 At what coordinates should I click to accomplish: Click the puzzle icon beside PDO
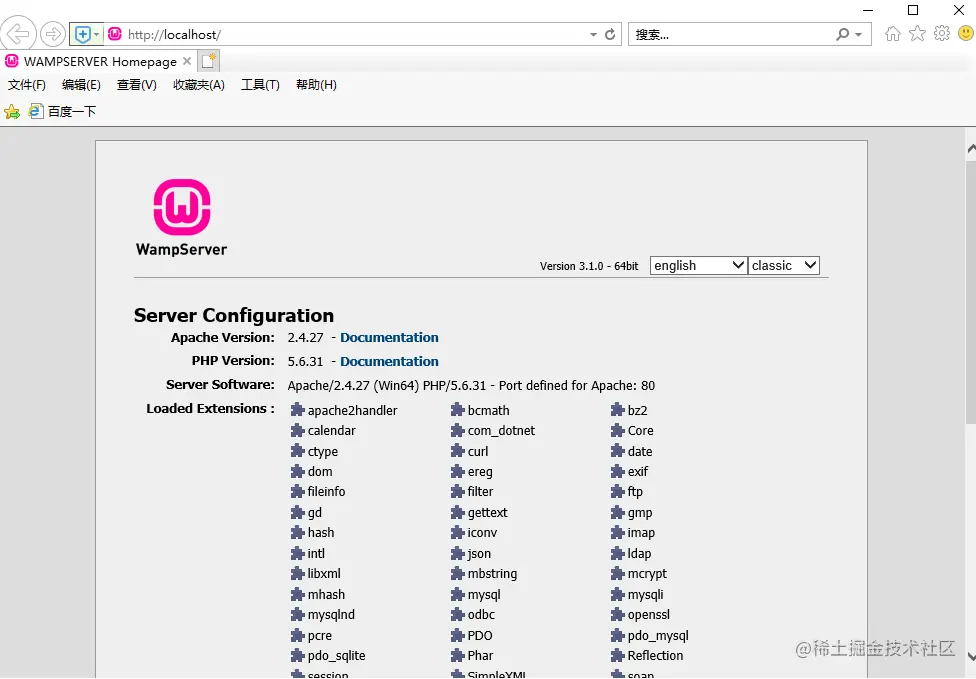[458, 636]
